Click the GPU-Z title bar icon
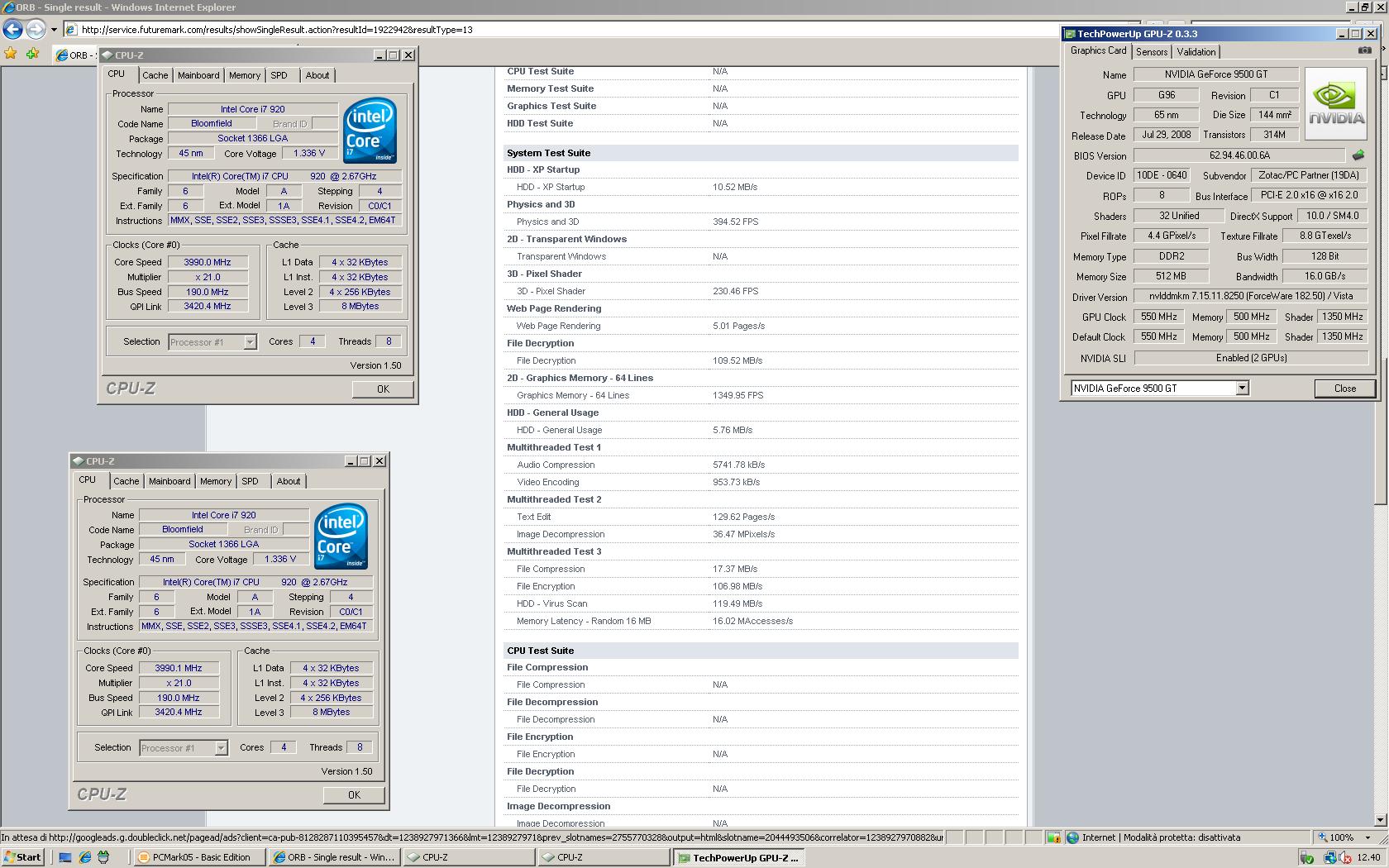The width and height of the screenshot is (1389, 868). (x=1070, y=34)
